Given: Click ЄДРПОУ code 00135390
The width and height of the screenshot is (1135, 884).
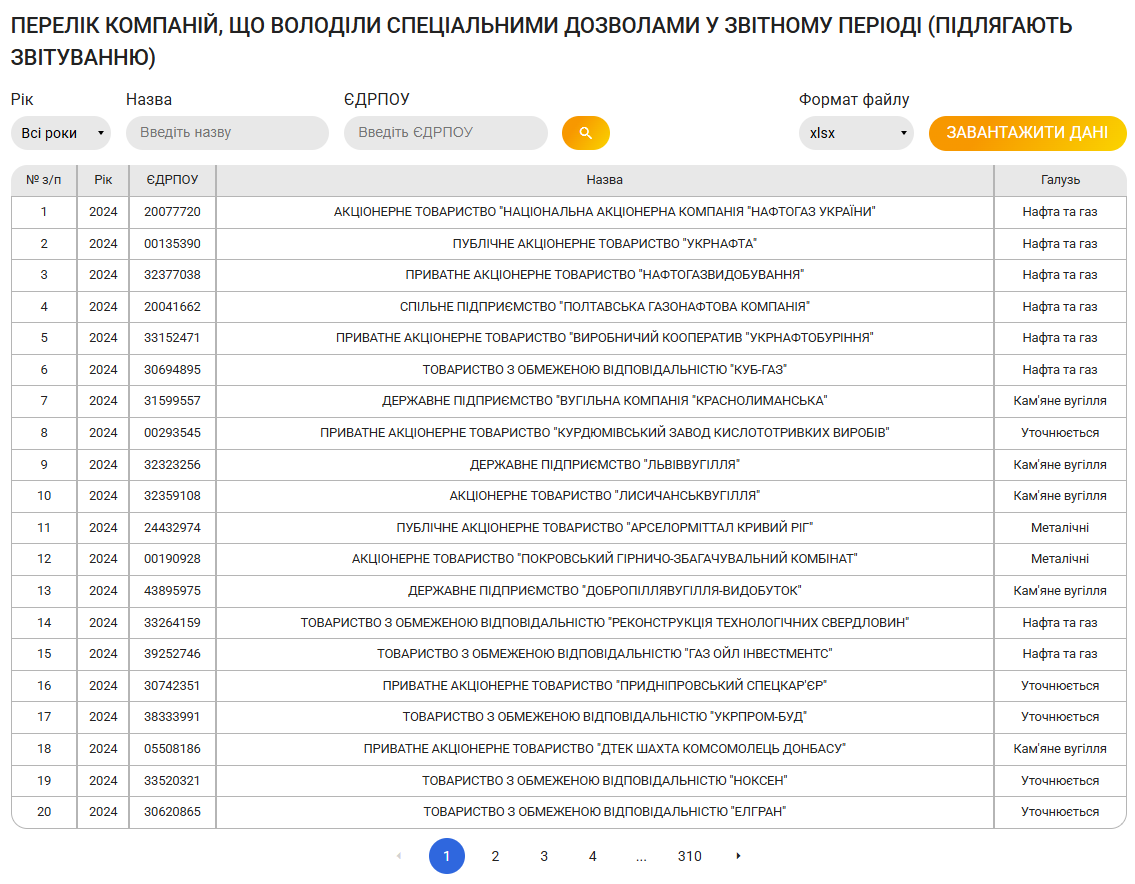Looking at the screenshot, I should 172,244.
